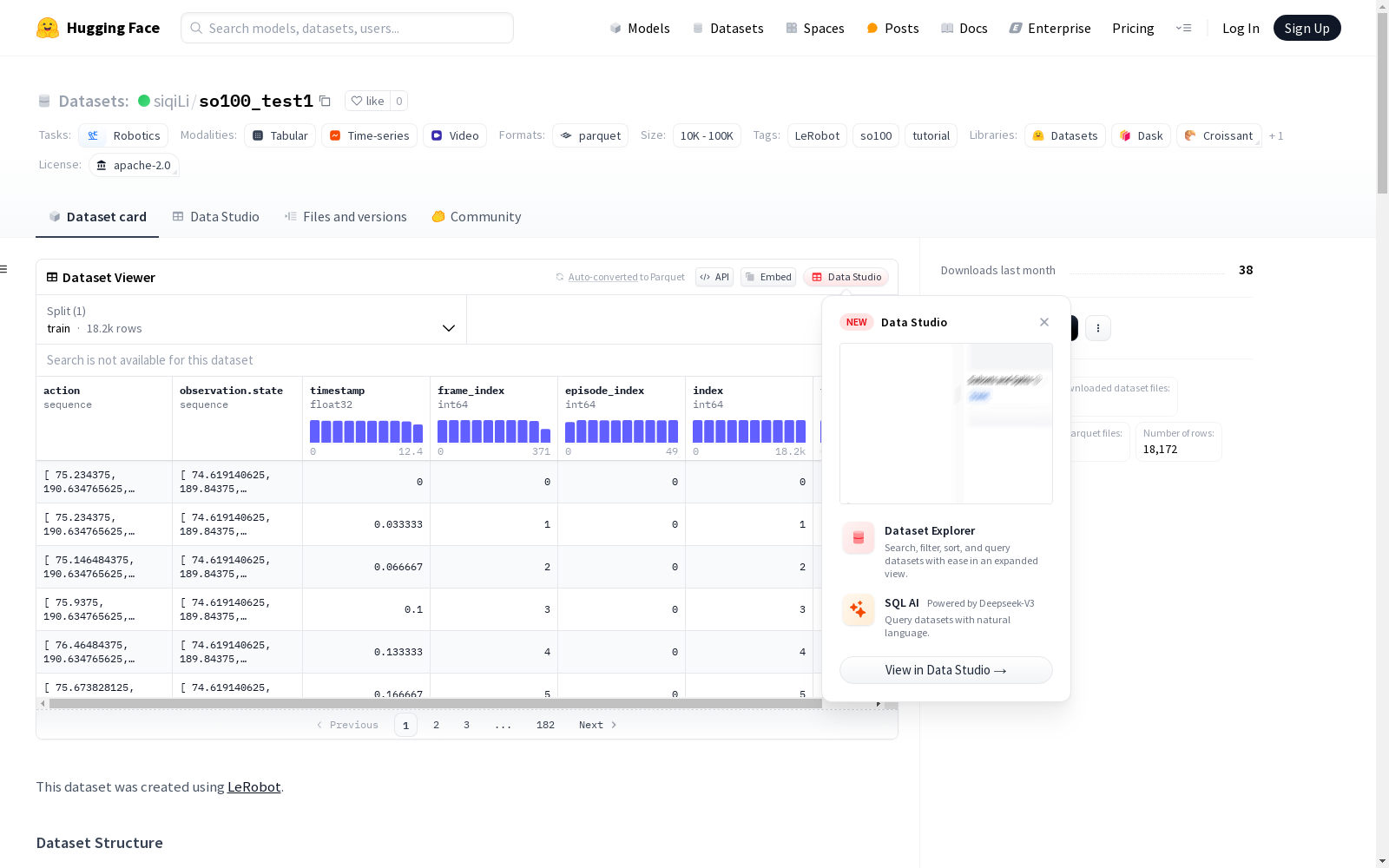Expand the Split train dropdown
The image size is (1389, 868).
[251, 319]
